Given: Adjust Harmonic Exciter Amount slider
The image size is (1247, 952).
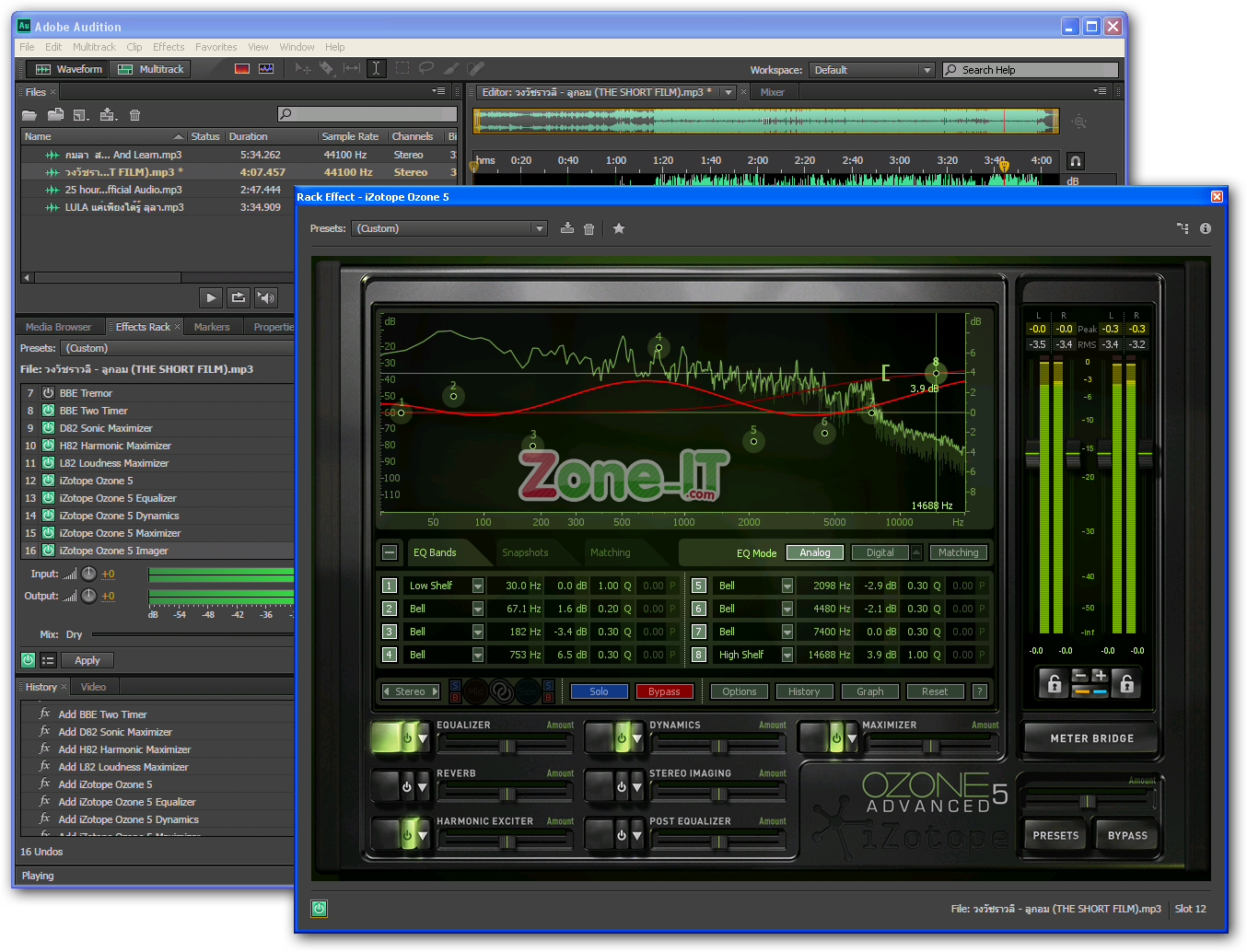Looking at the screenshot, I should pos(506,842).
